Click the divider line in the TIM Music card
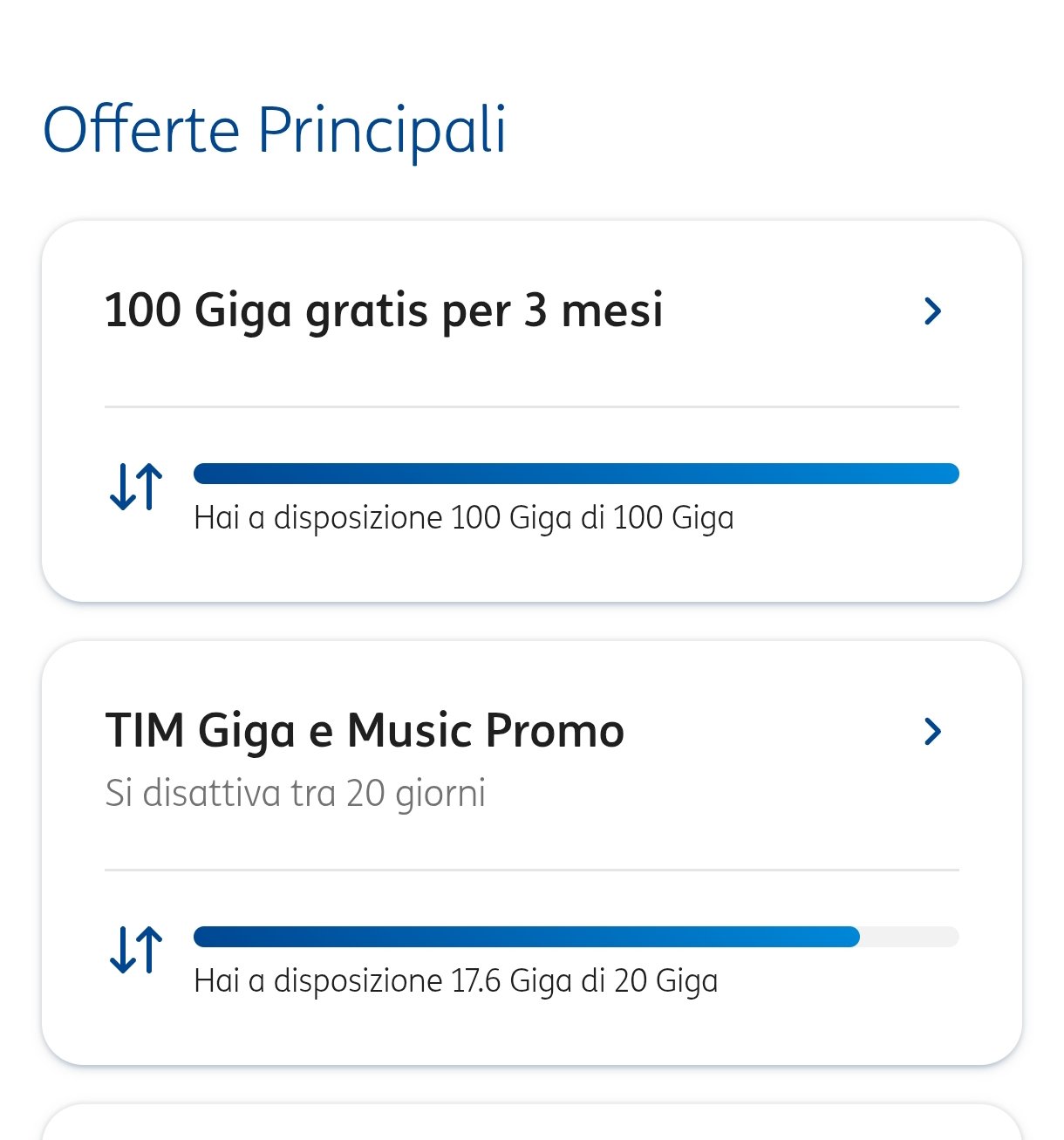The image size is (1064, 1140). point(532,870)
